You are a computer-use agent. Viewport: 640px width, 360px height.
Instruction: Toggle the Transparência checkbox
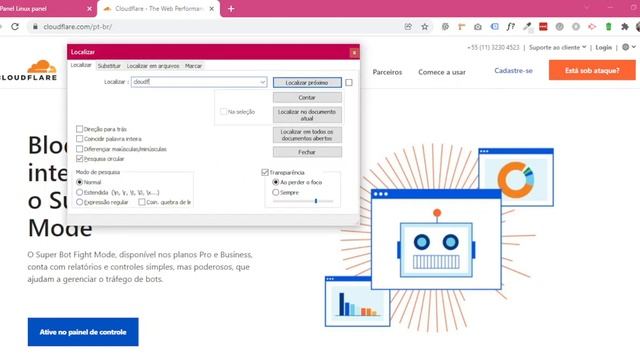point(265,172)
